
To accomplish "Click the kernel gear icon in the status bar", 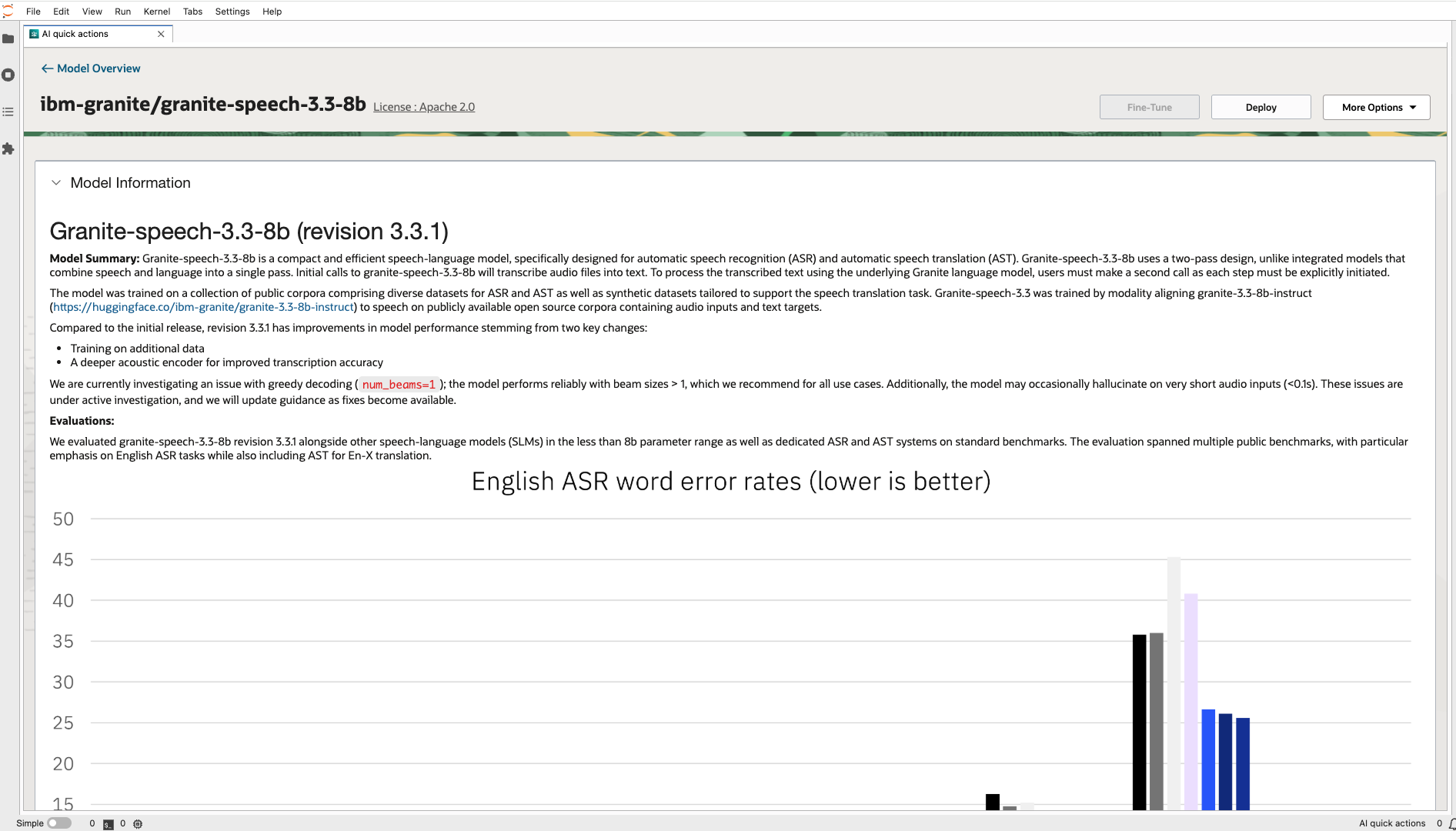I will pyautogui.click(x=138, y=824).
